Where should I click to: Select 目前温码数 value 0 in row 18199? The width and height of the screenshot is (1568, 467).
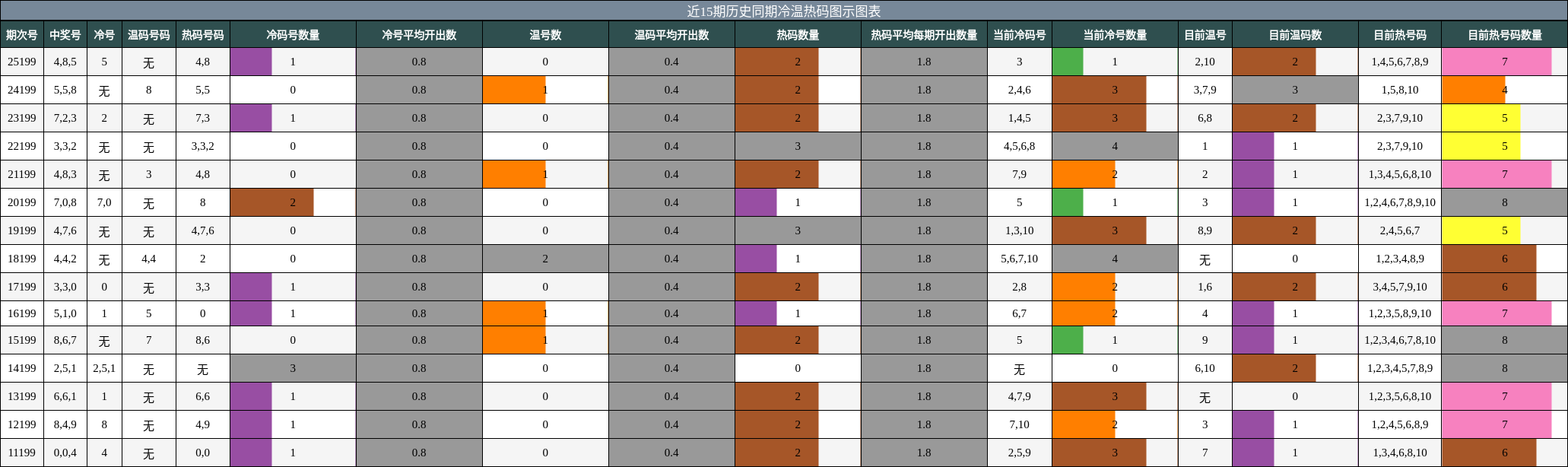pos(1295,259)
